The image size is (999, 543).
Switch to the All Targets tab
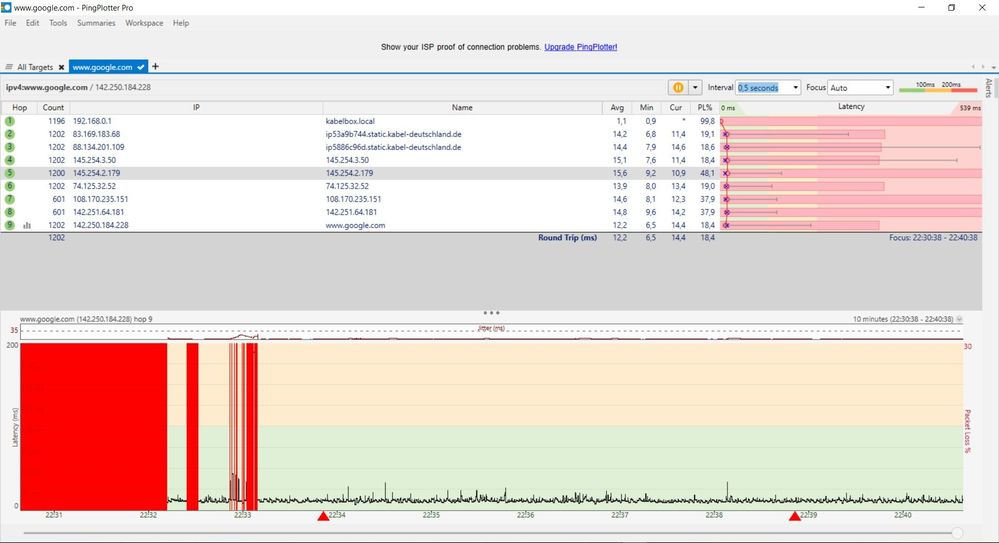[32, 67]
